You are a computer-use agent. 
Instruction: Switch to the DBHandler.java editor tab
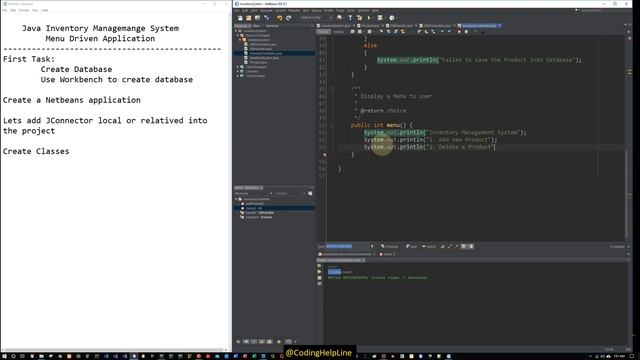401,26
